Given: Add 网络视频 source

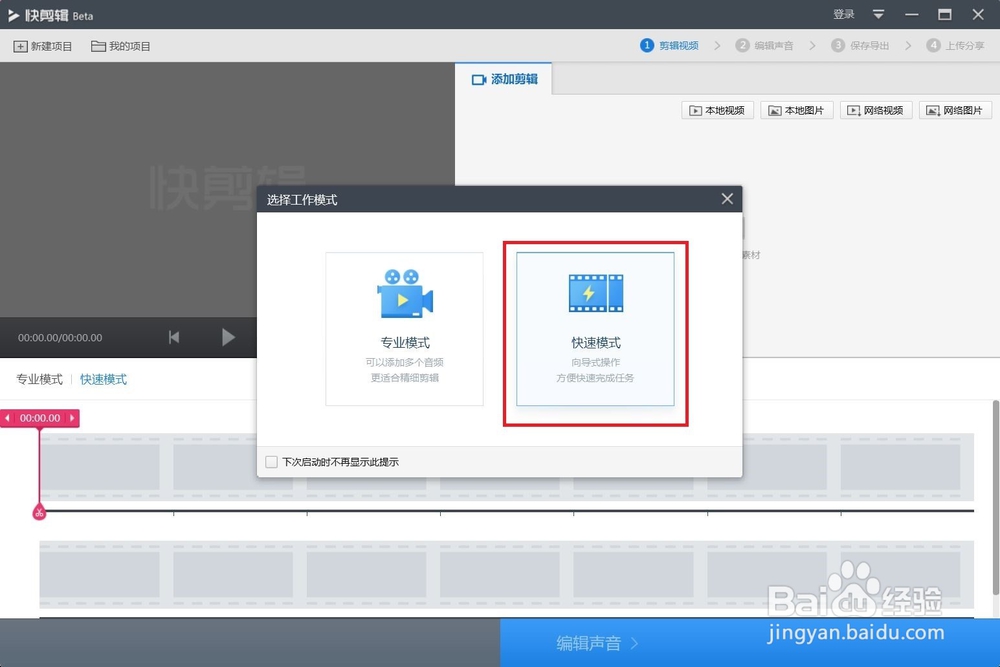Looking at the screenshot, I should point(876,110).
